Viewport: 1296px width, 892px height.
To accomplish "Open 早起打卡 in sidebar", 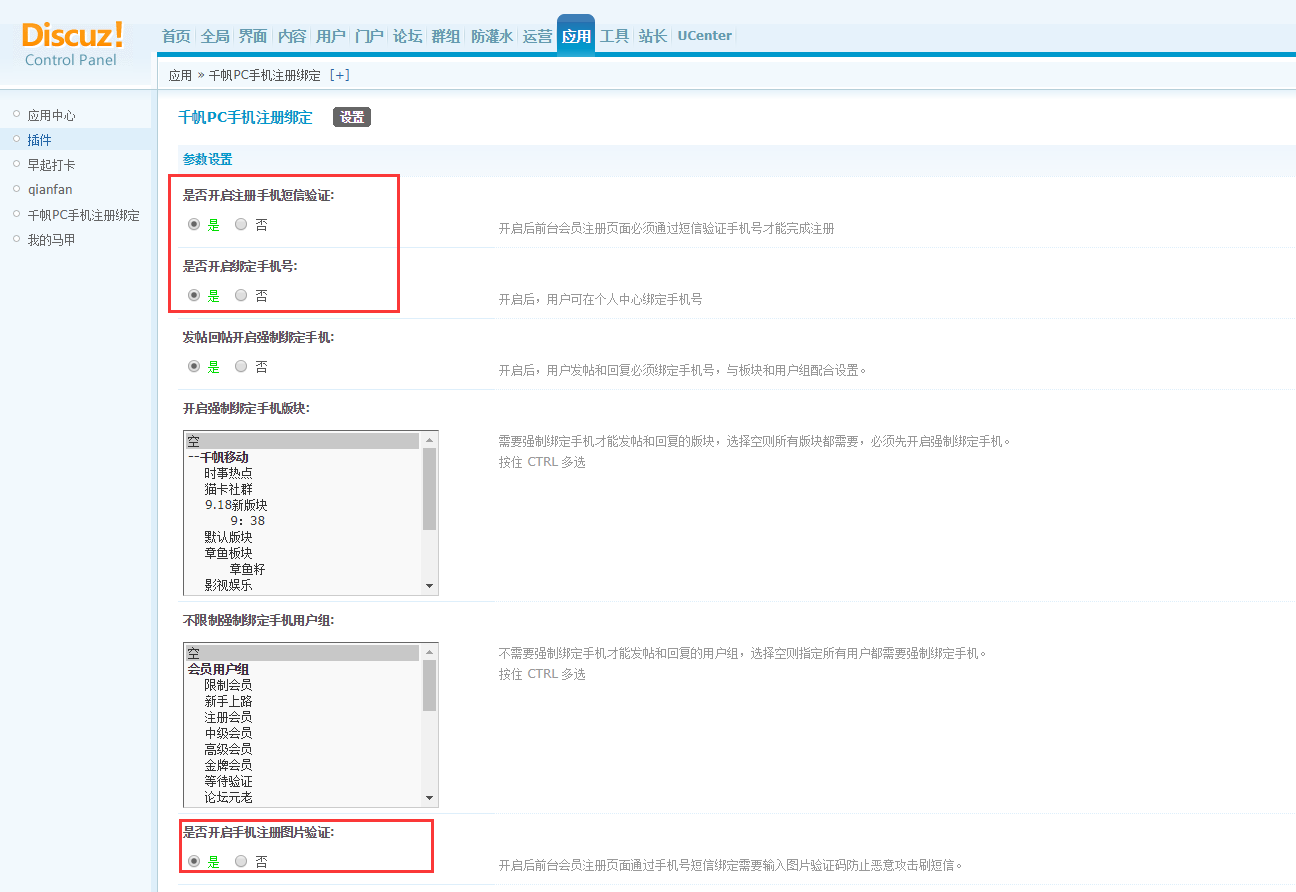I will pos(51,165).
